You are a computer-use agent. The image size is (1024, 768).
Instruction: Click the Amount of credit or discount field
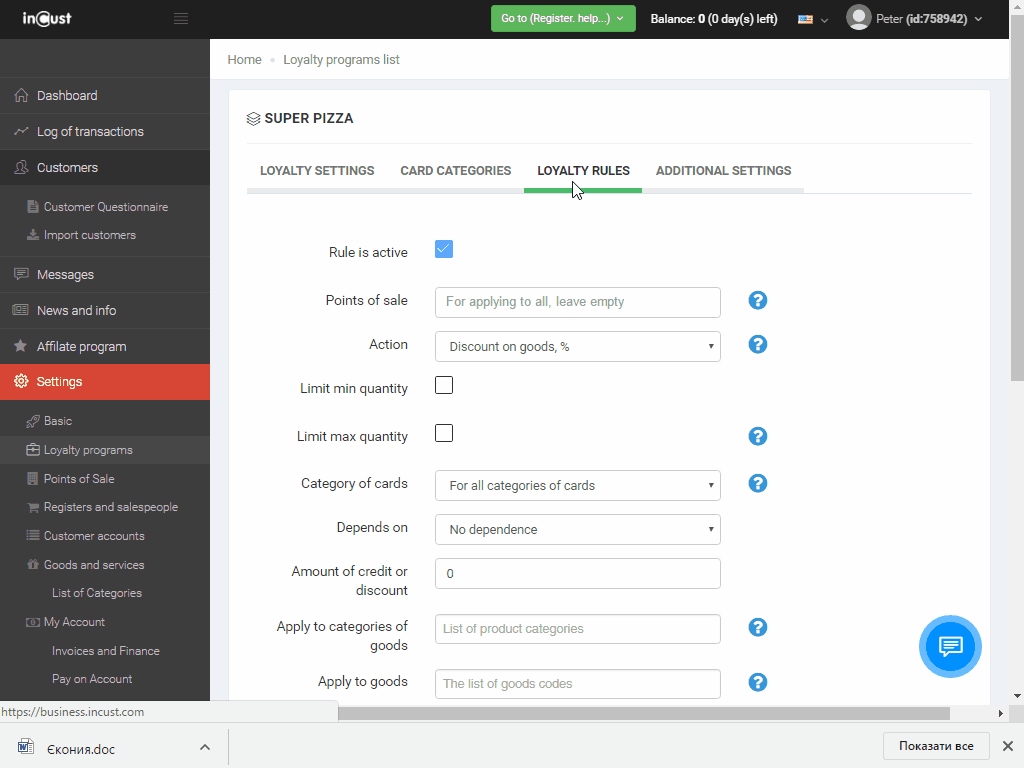coord(577,573)
